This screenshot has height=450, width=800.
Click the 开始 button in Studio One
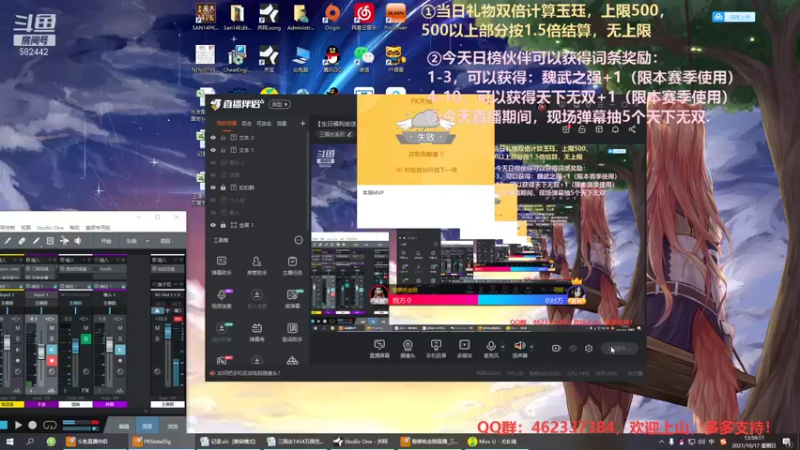tap(106, 241)
